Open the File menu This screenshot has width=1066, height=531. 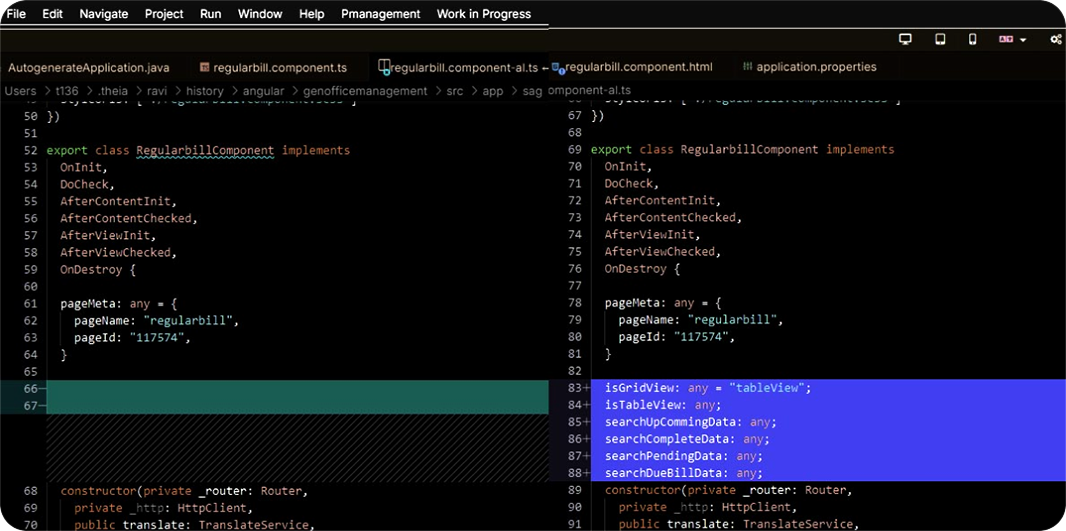16,14
